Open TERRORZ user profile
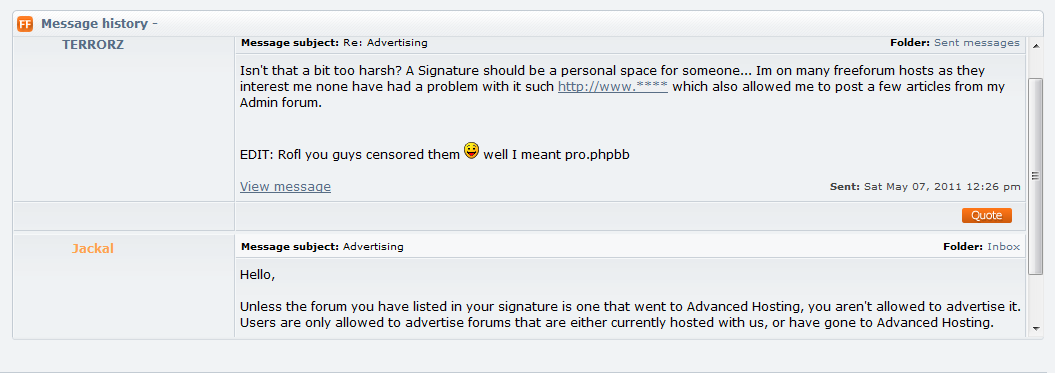The image size is (1055, 373). tap(93, 45)
